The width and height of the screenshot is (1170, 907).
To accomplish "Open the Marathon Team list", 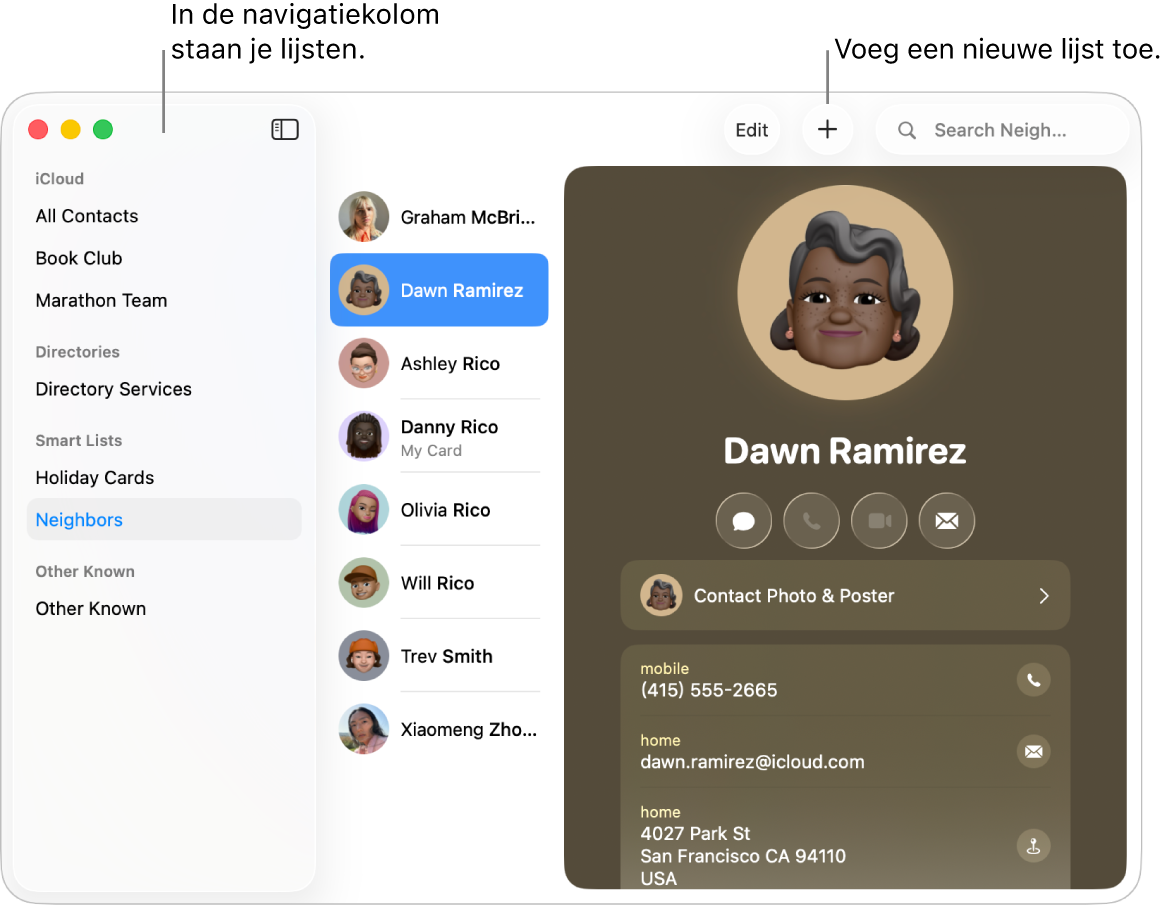I will (x=101, y=301).
